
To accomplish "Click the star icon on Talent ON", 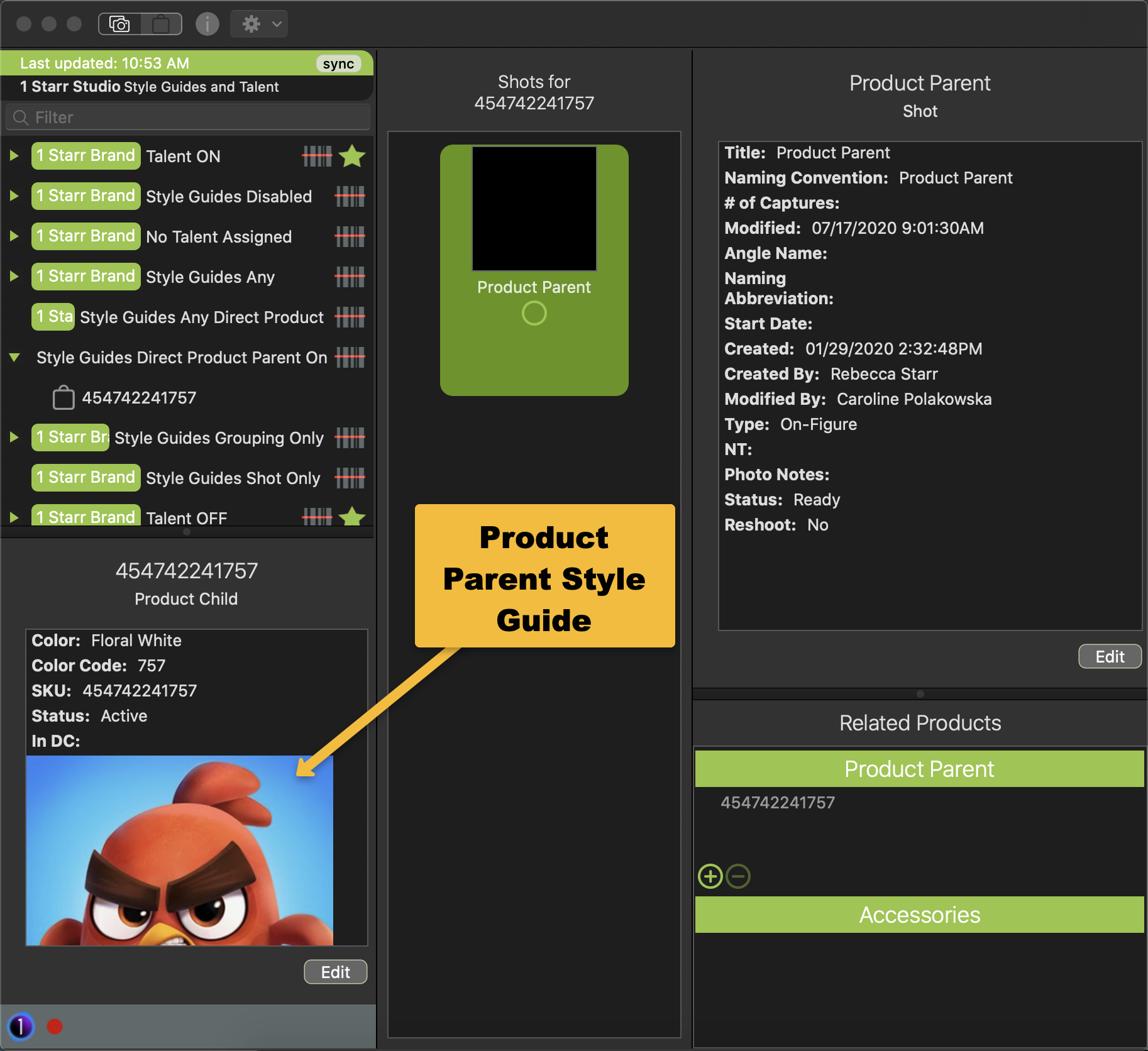I will [x=352, y=156].
